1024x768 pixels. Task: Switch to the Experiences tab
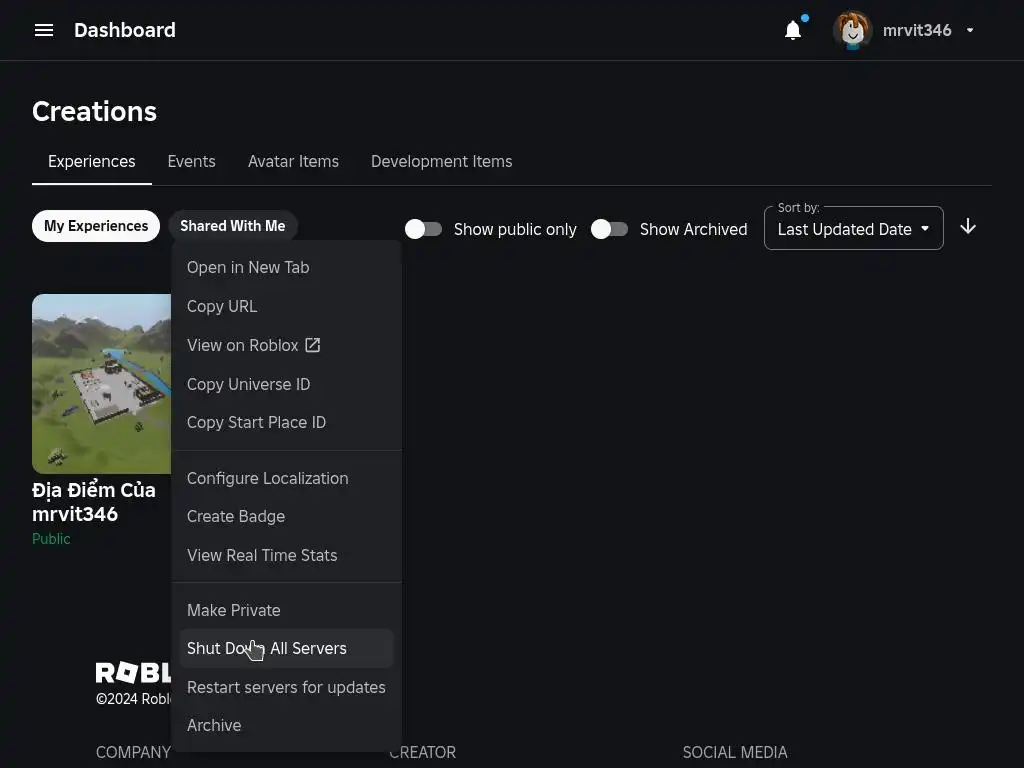point(91,161)
